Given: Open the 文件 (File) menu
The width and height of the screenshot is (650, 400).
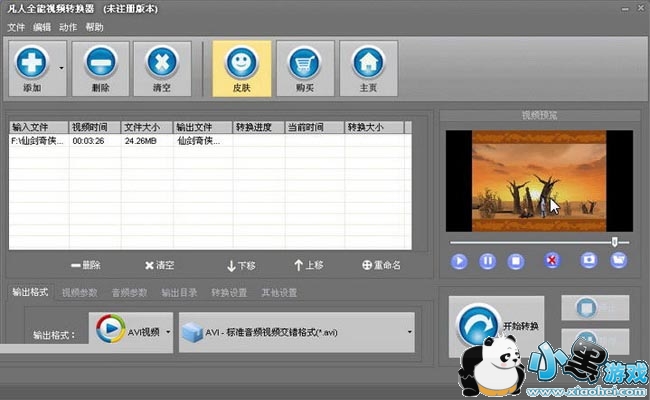Looking at the screenshot, I should pyautogui.click(x=16, y=27).
